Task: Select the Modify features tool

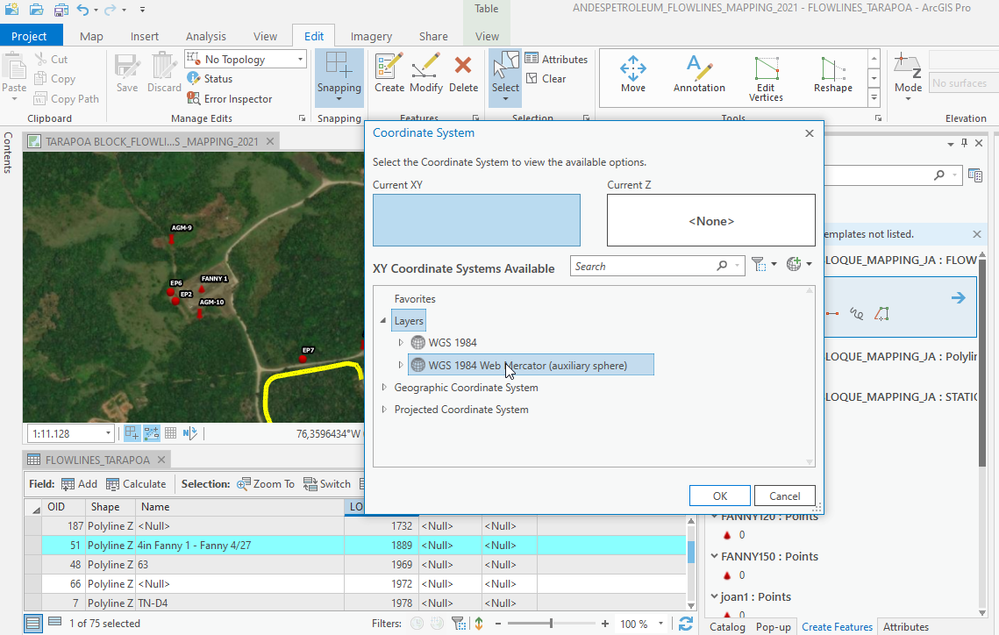Action: (426, 72)
